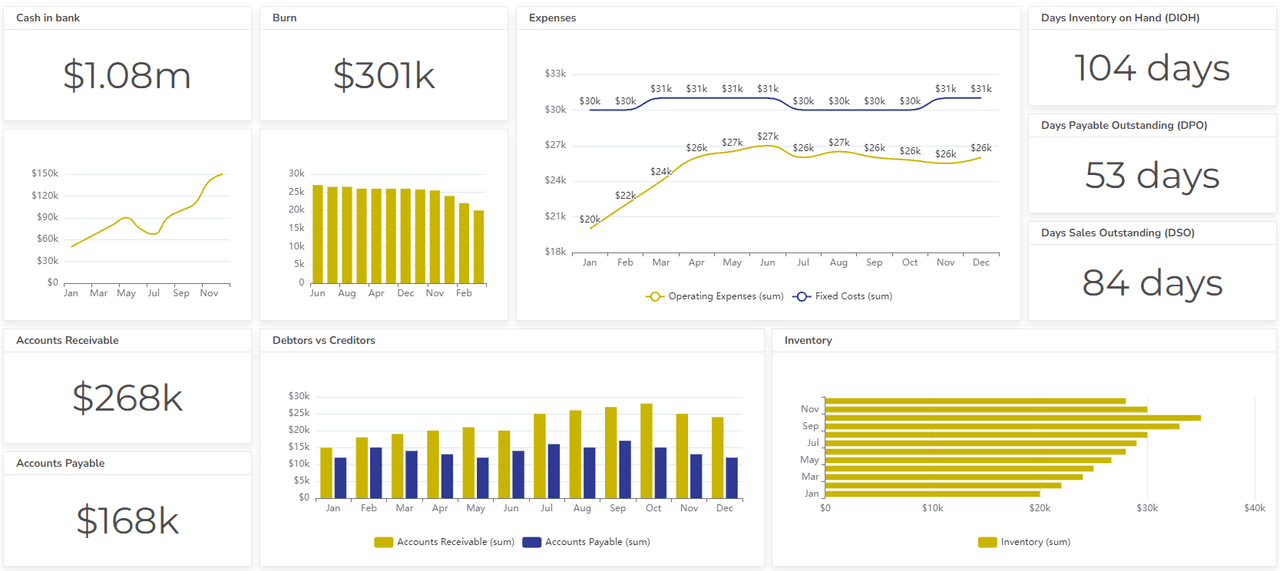
Task: Select the Cash in bank card title
Action: (48, 18)
